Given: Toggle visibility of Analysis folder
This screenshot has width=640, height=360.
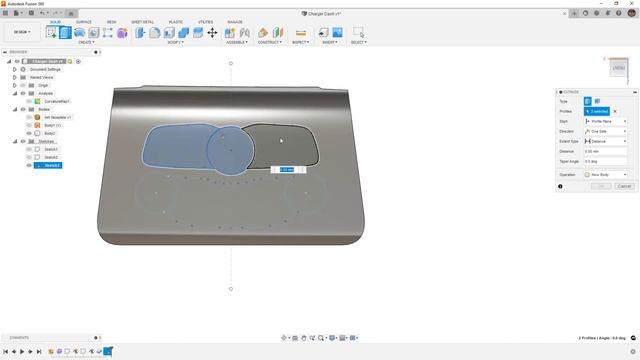Looking at the screenshot, I should [23, 93].
